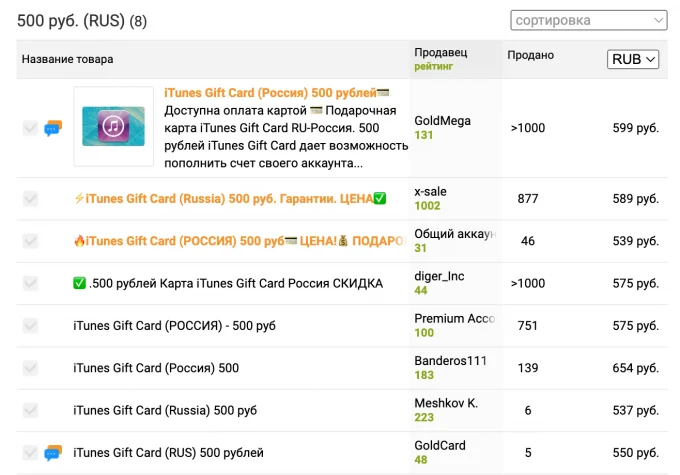This screenshot has height=475, width=680.
Task: Open the сортировка dropdown
Action: pyautogui.click(x=588, y=20)
